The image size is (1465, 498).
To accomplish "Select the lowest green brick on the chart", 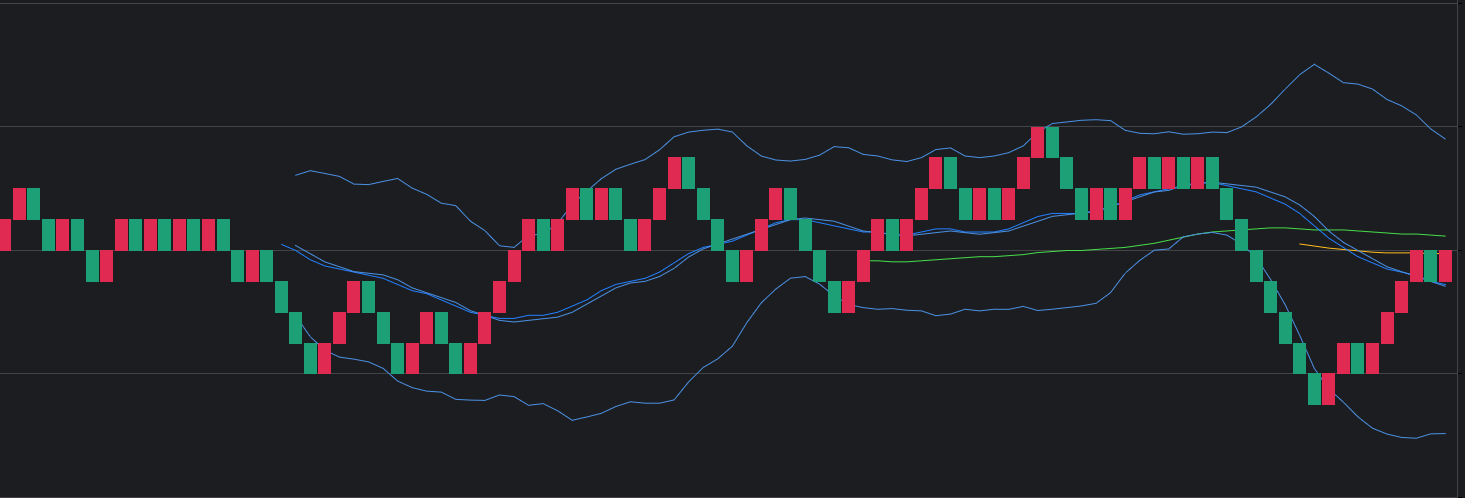I will point(1314,389).
